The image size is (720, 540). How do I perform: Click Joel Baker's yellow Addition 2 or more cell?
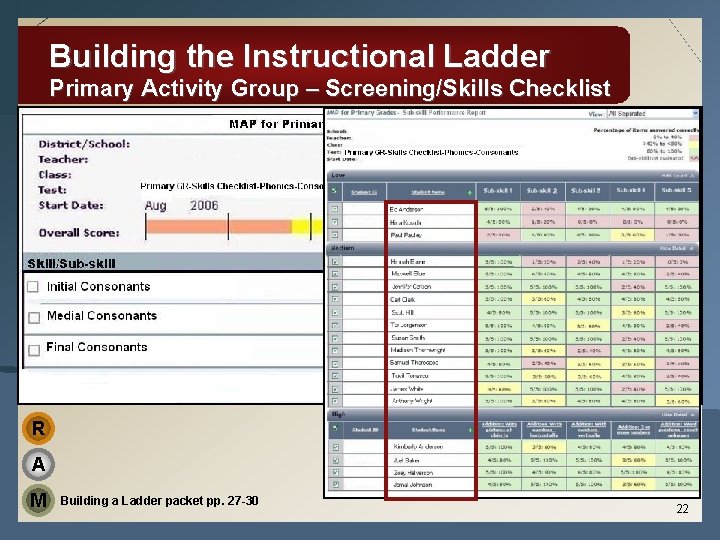(633, 460)
